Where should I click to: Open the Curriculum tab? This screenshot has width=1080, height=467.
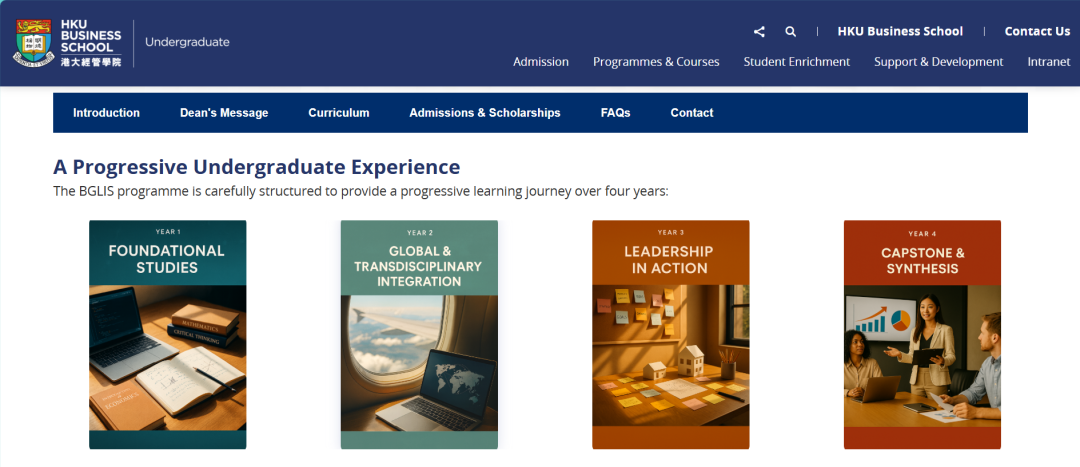pyautogui.click(x=339, y=113)
